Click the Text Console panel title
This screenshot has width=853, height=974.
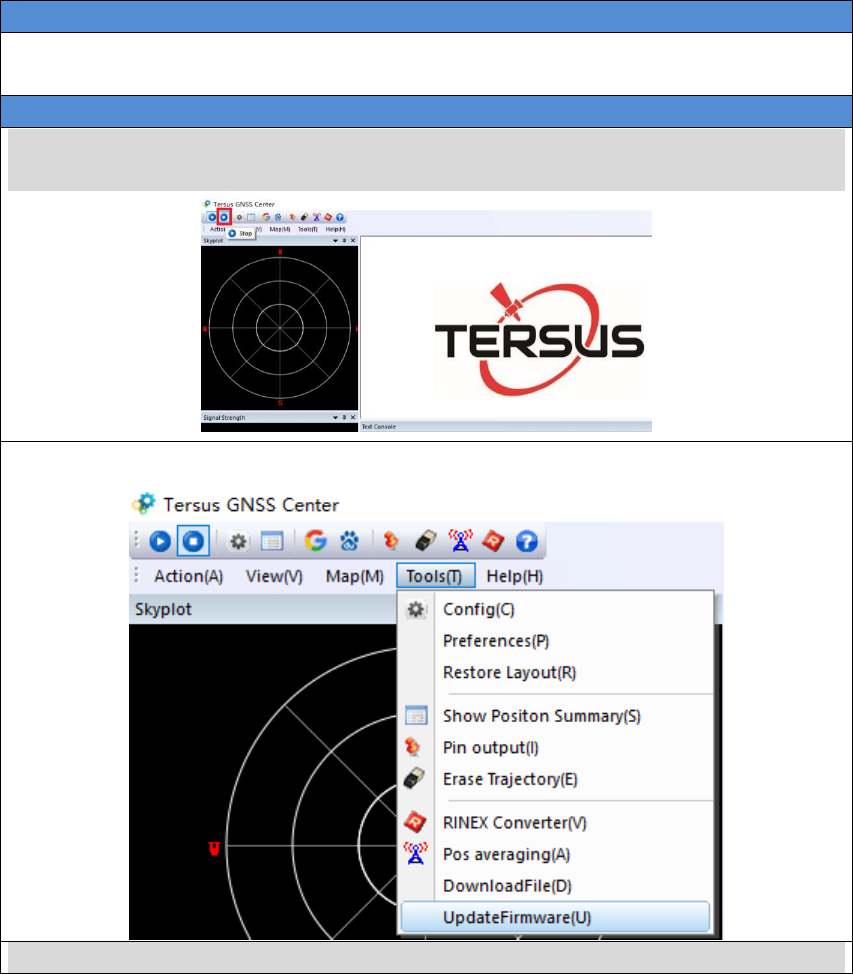[379, 427]
